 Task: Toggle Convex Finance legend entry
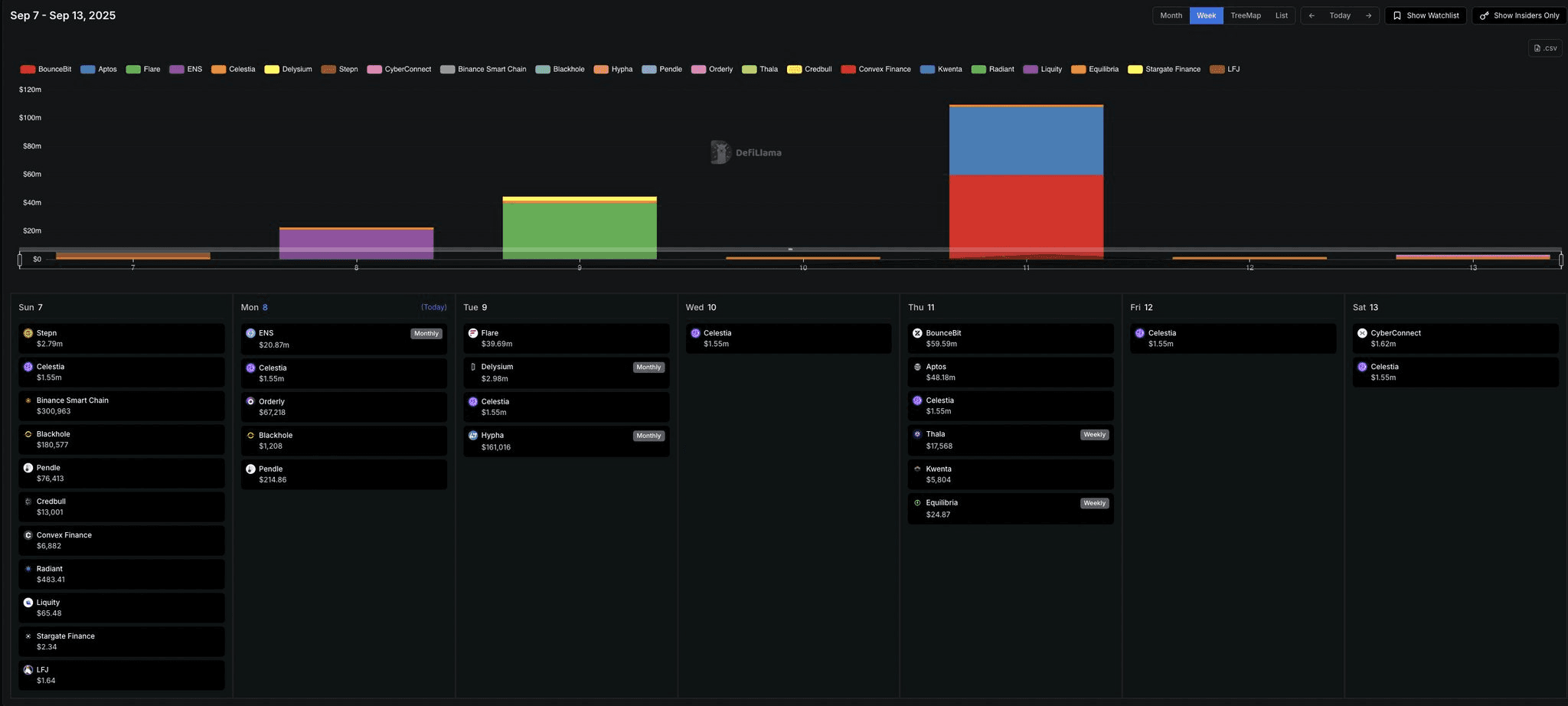pyautogui.click(x=876, y=69)
